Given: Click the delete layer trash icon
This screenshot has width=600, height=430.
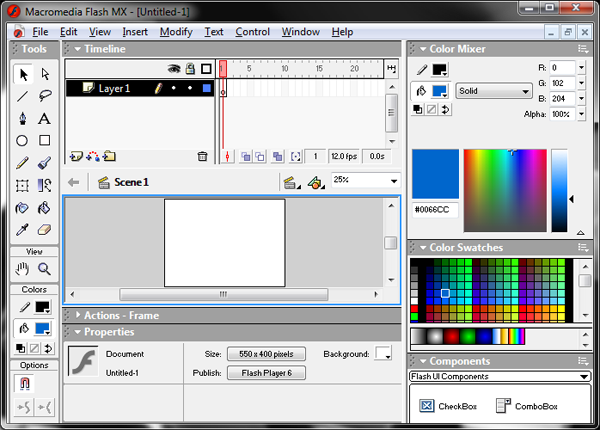Looking at the screenshot, I should pyautogui.click(x=202, y=156).
